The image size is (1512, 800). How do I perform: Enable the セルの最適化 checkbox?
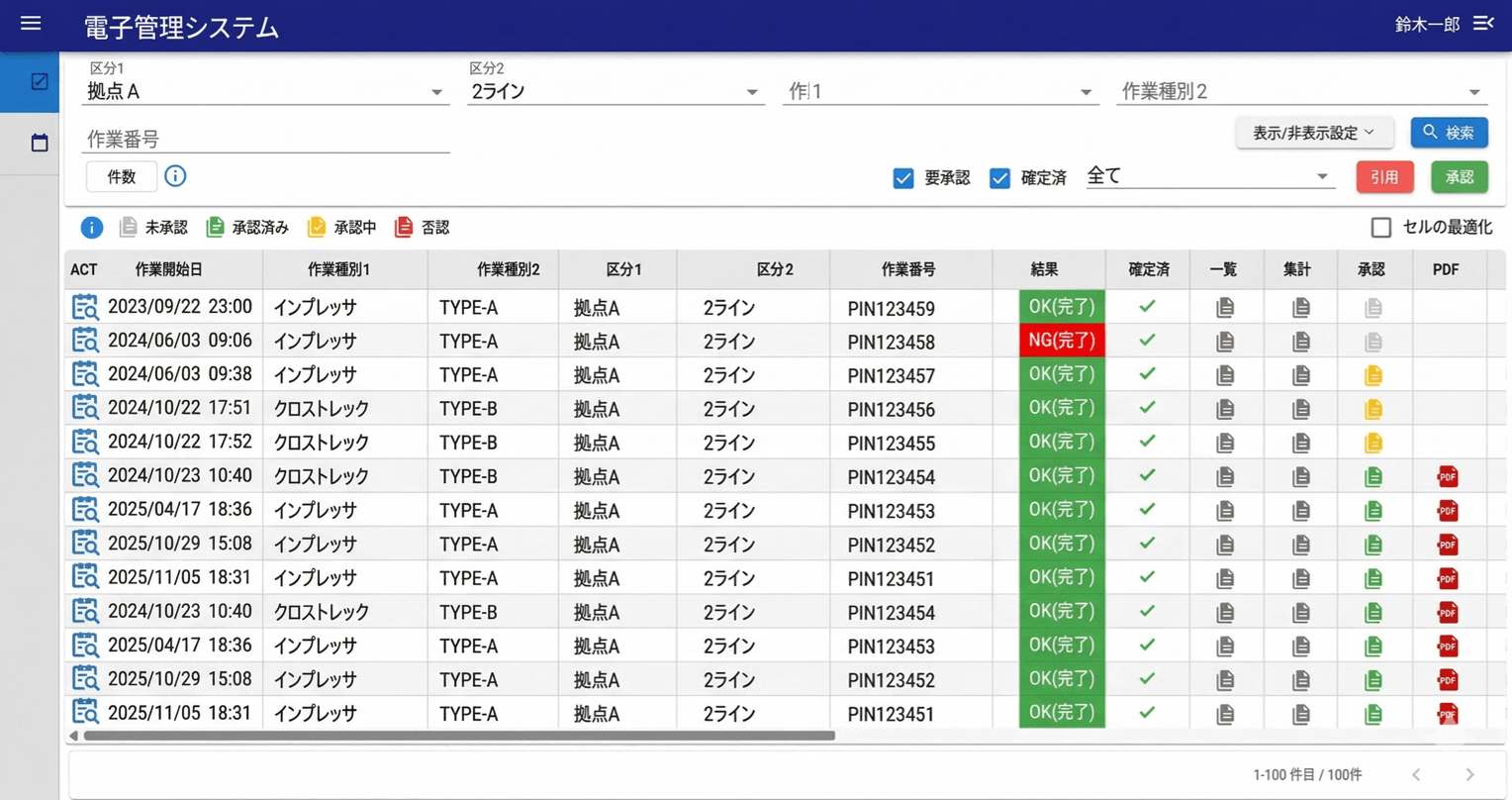point(1381,228)
